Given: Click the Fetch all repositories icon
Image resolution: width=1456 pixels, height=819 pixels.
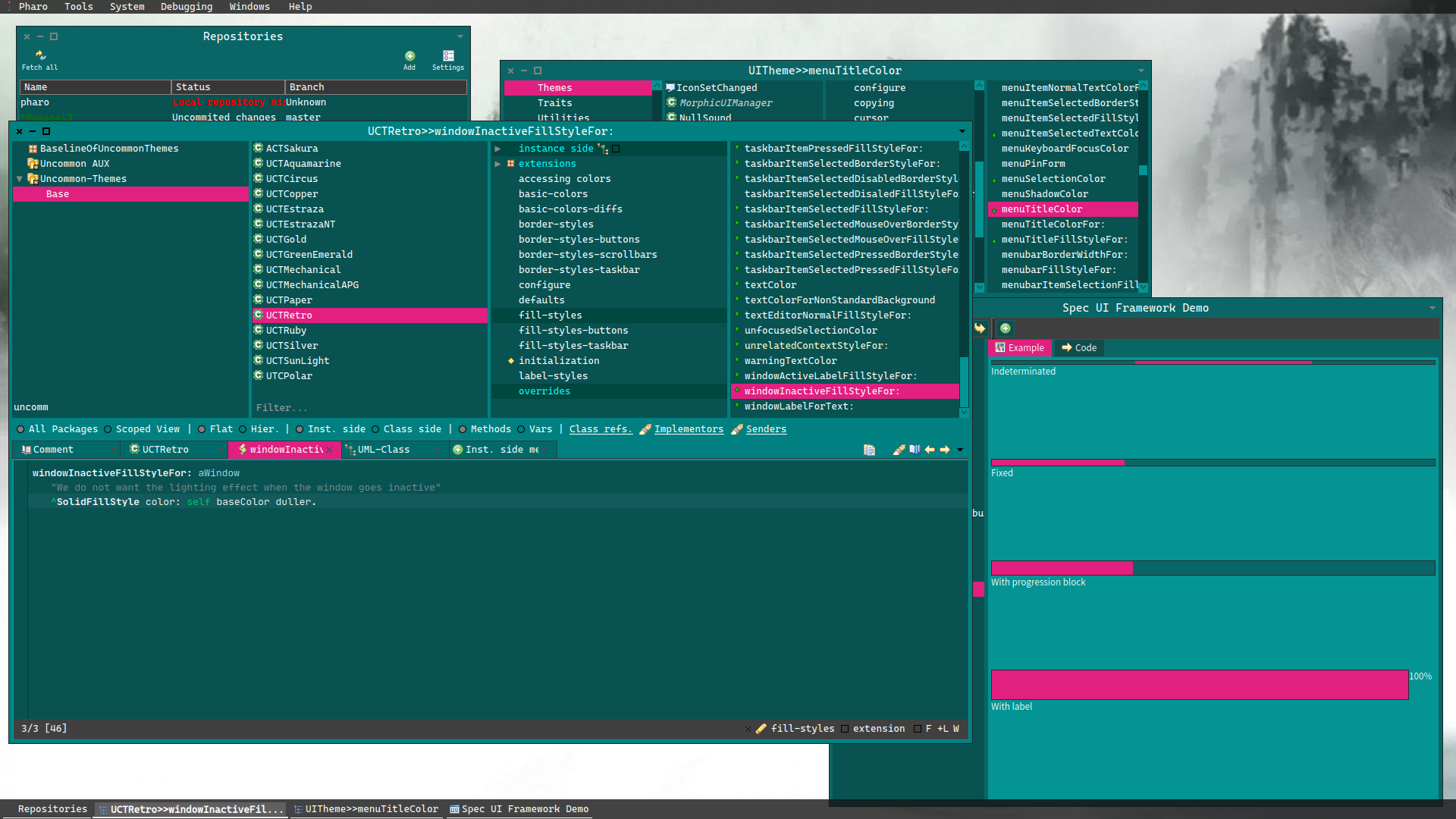Looking at the screenshot, I should coord(40,55).
